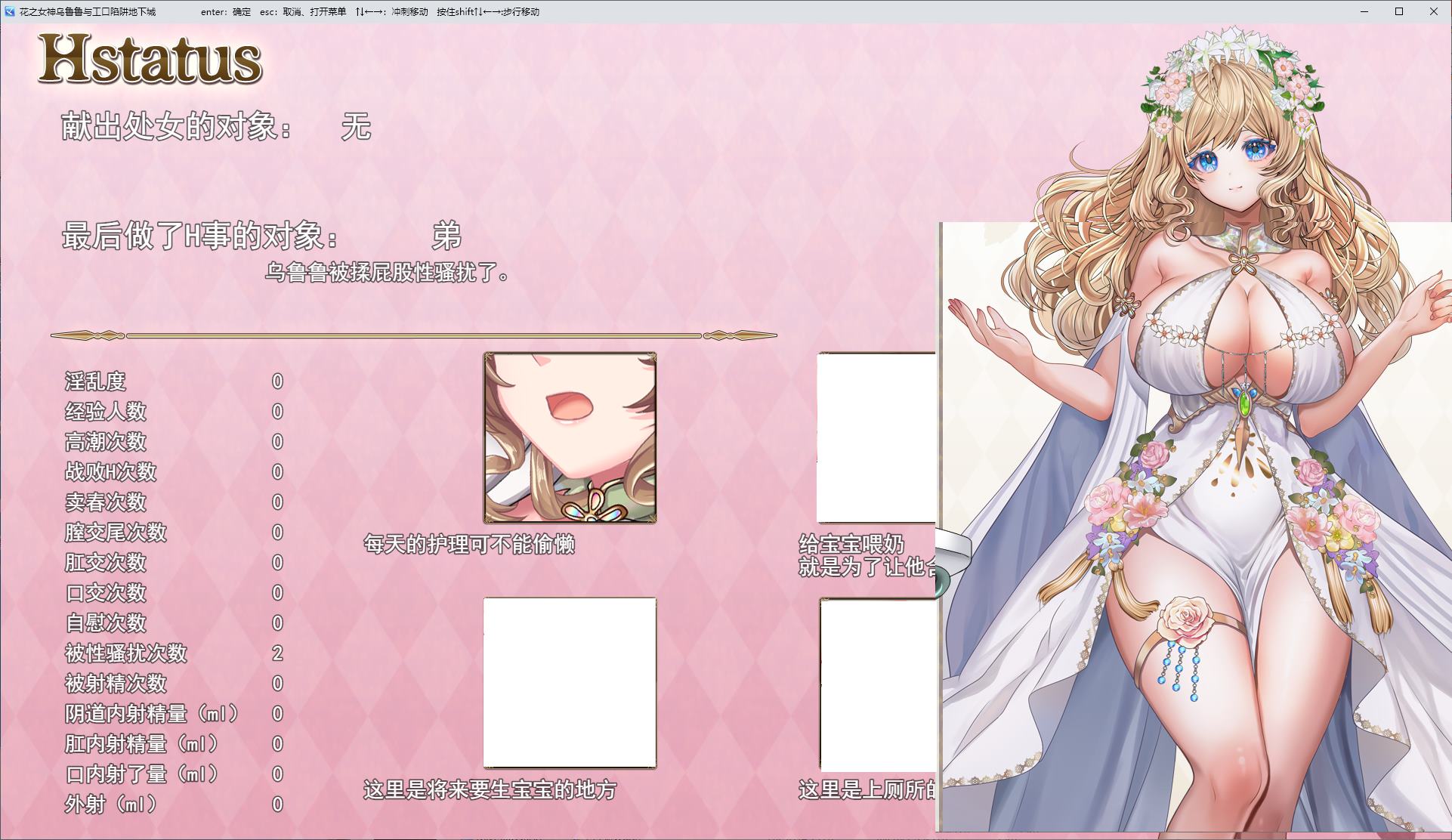Click the 弟 value after 最后做了H事的对象

point(446,236)
